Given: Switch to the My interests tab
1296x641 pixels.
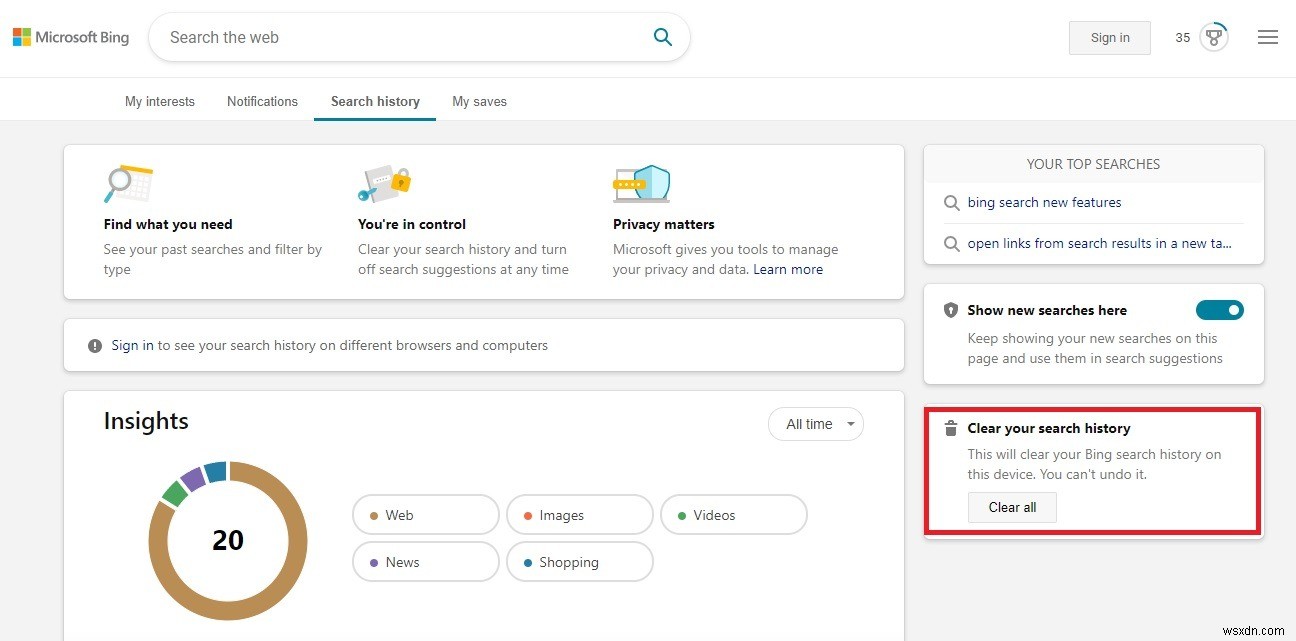Looking at the screenshot, I should [160, 101].
